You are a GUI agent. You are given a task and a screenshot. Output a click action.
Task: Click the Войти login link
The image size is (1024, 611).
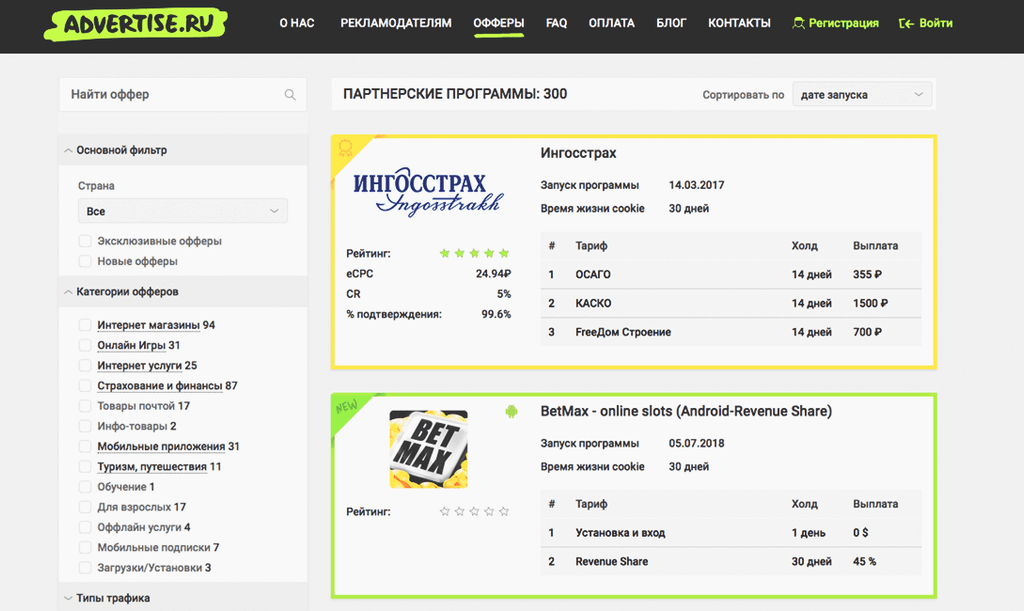point(936,24)
